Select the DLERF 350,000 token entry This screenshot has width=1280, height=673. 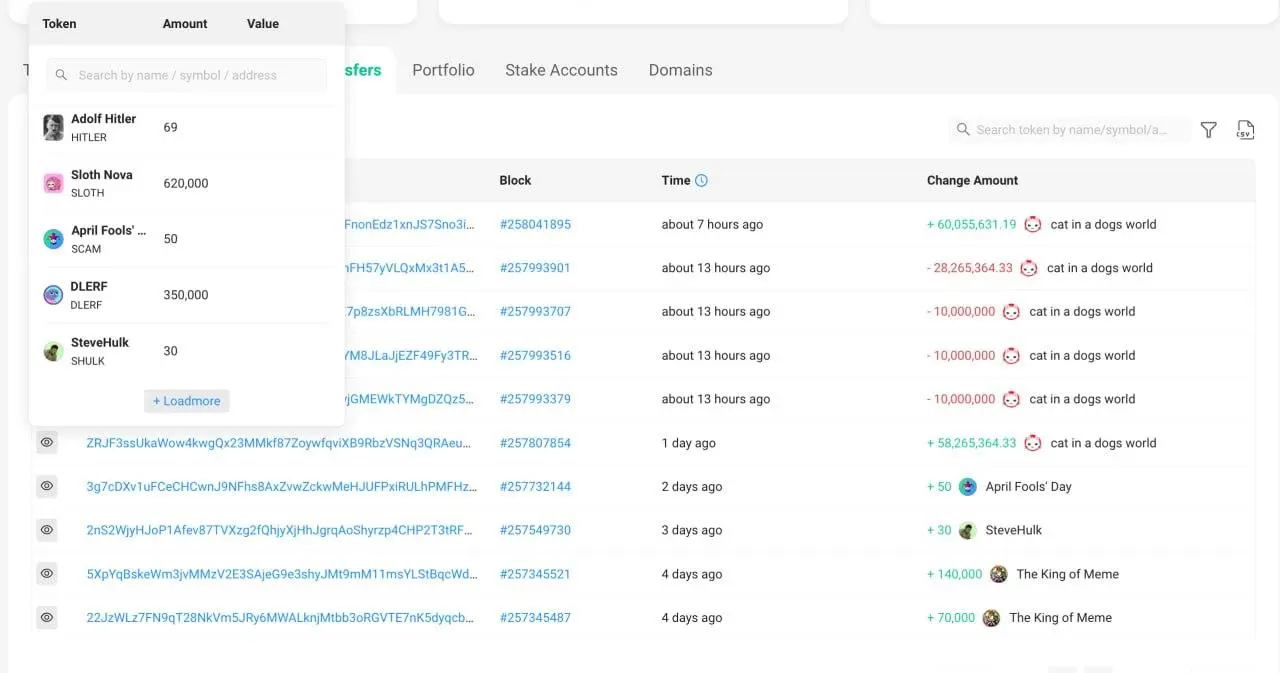(187, 295)
